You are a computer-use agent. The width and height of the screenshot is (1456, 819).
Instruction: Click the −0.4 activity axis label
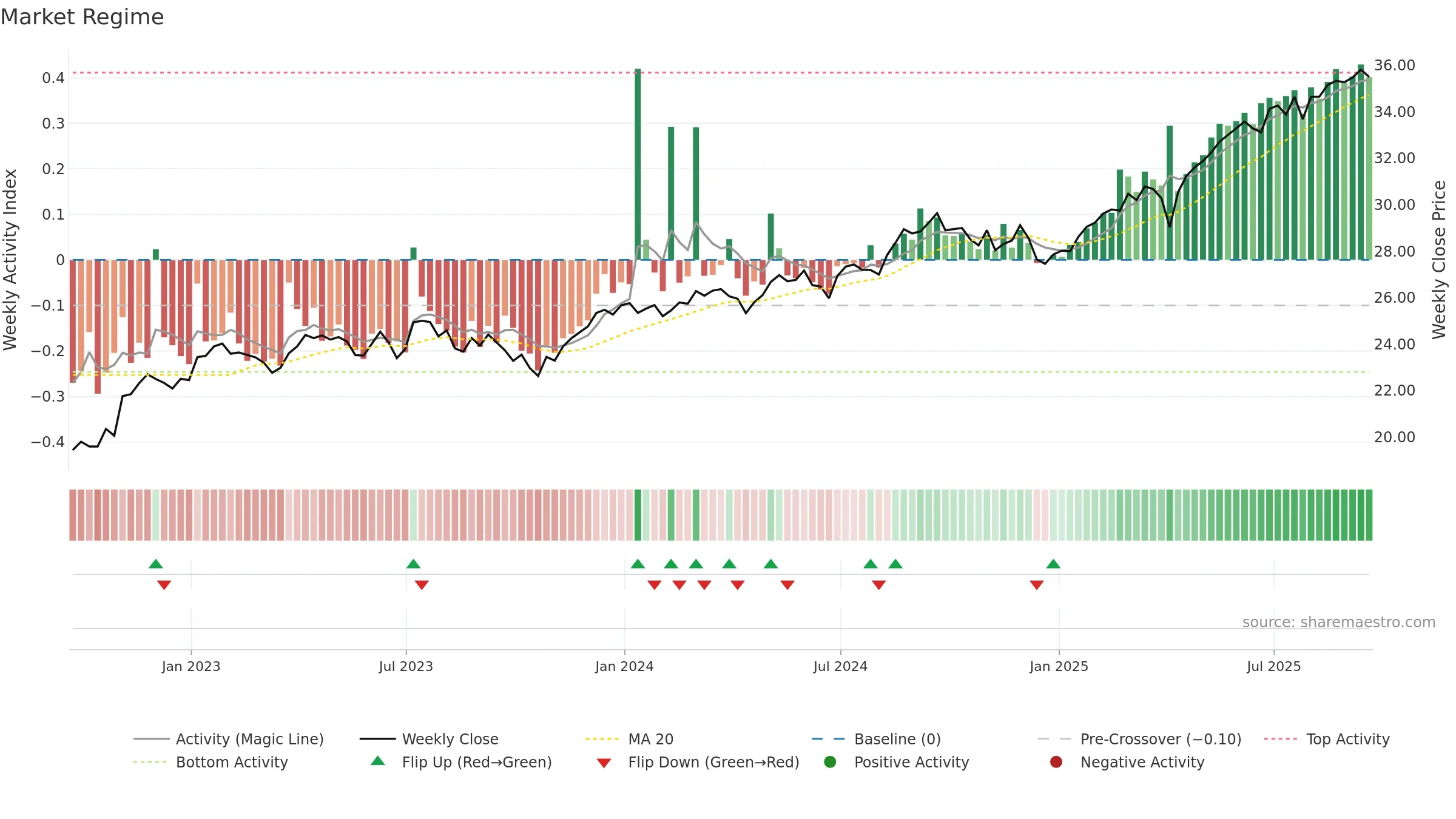(x=48, y=442)
